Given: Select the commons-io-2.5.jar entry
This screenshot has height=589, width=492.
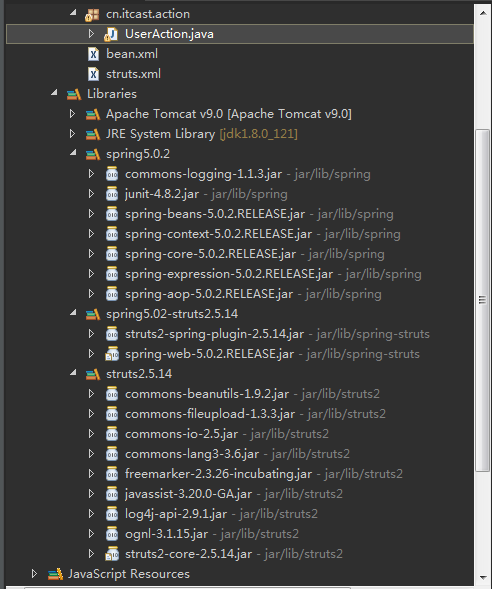Looking at the screenshot, I should coord(181,434).
